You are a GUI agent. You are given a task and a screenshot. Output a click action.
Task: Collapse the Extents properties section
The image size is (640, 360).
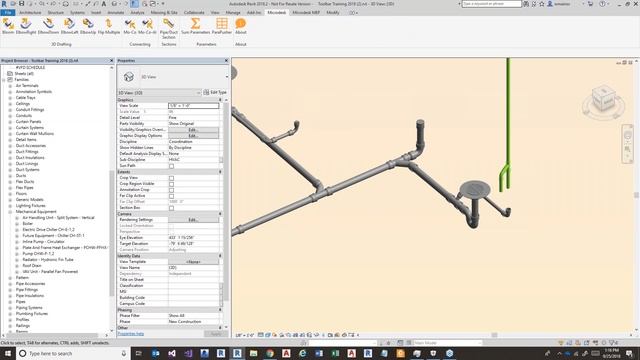coord(220,172)
